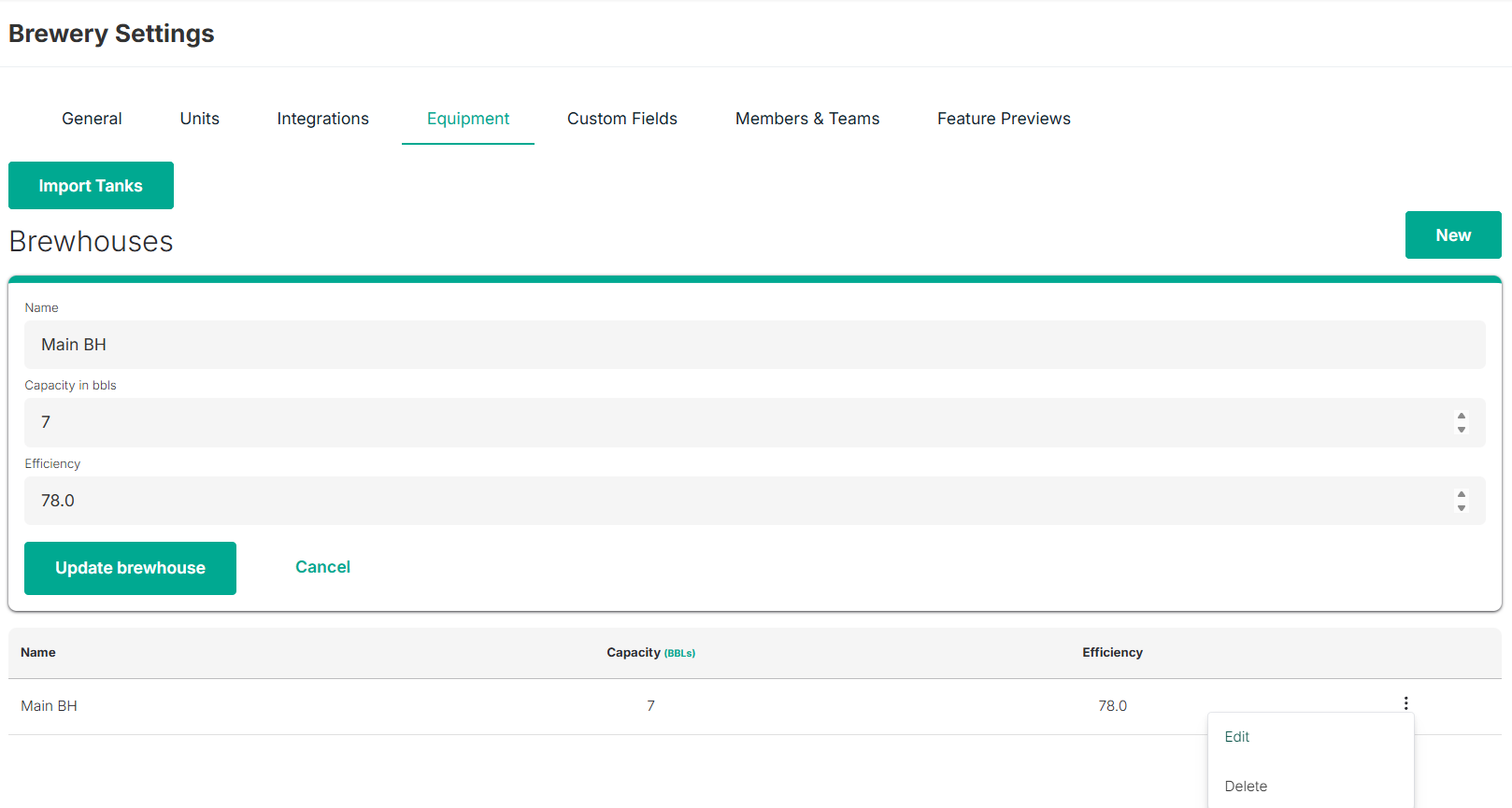Increase efficiency with the up stepper arrow
Screen dimensions: 1512x808
[x=1462, y=494]
